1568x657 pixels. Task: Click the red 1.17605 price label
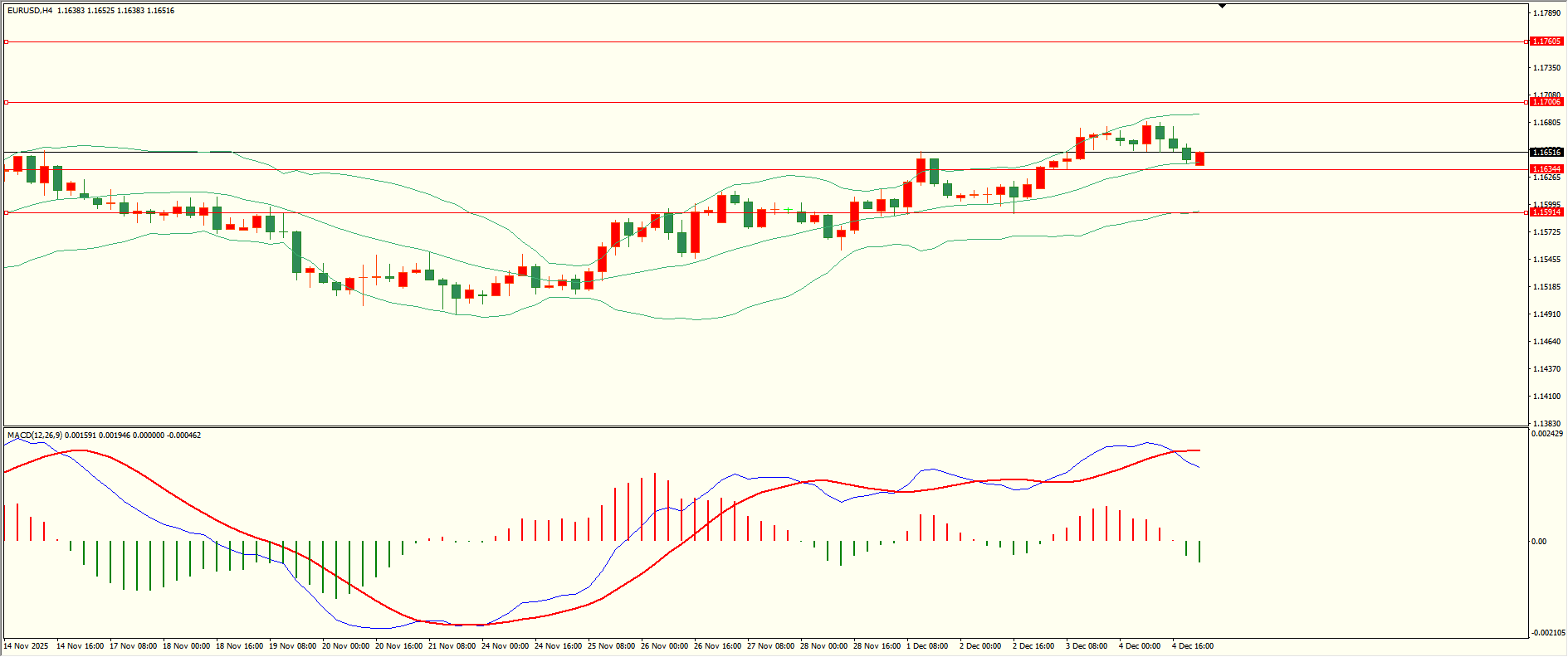coord(1546,41)
